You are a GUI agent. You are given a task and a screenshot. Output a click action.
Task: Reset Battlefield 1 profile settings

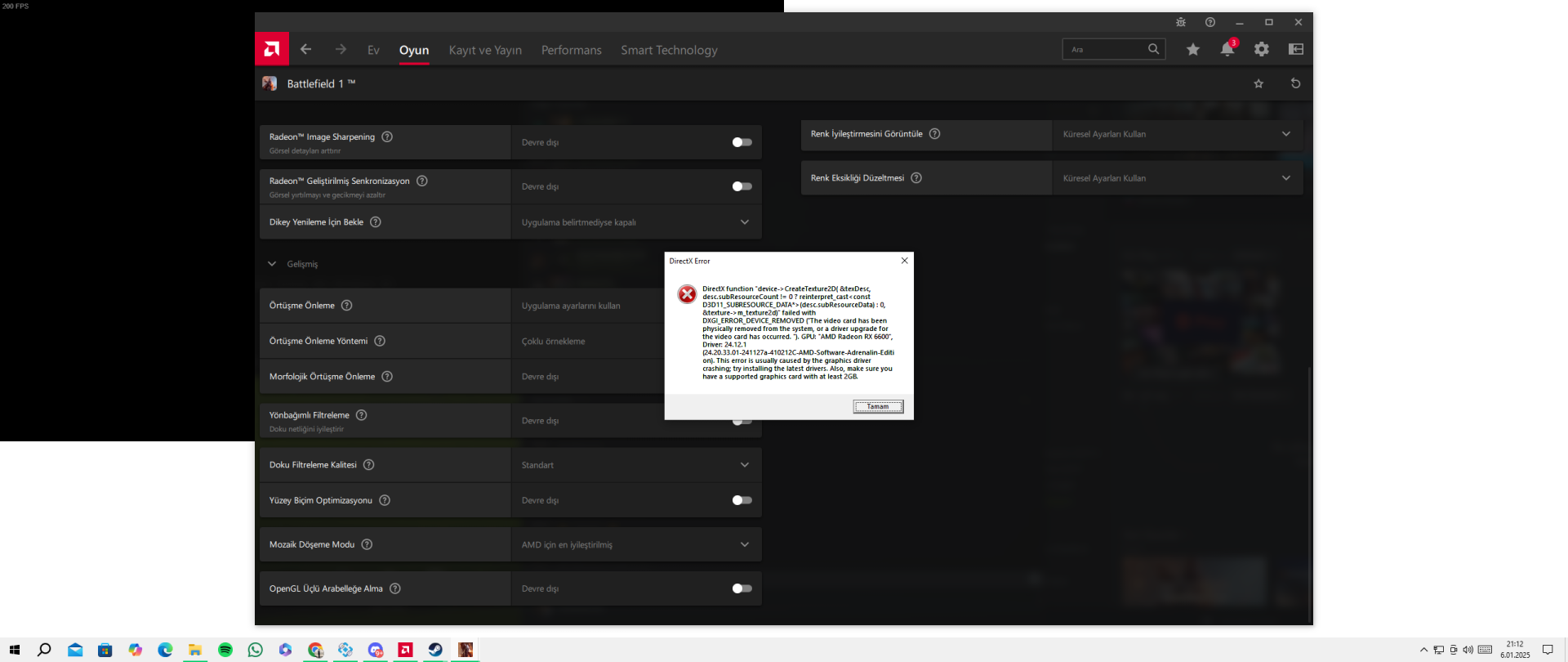point(1295,83)
